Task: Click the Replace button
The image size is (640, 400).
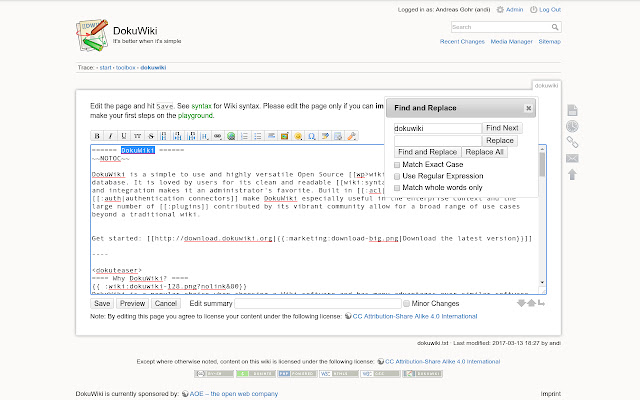Action: pyautogui.click(x=500, y=140)
